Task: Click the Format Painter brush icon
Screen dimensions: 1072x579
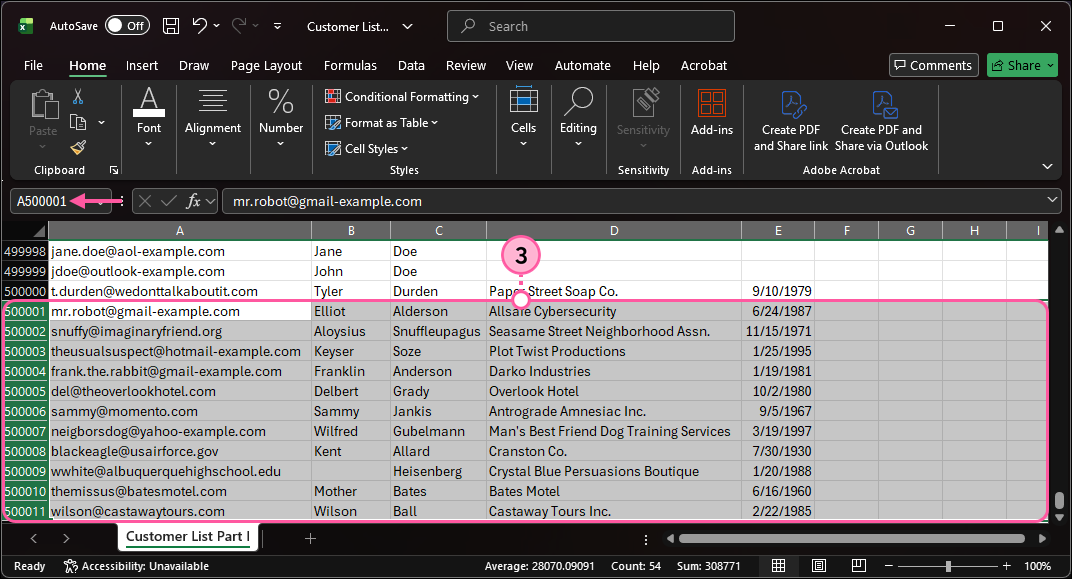Action: point(79,147)
